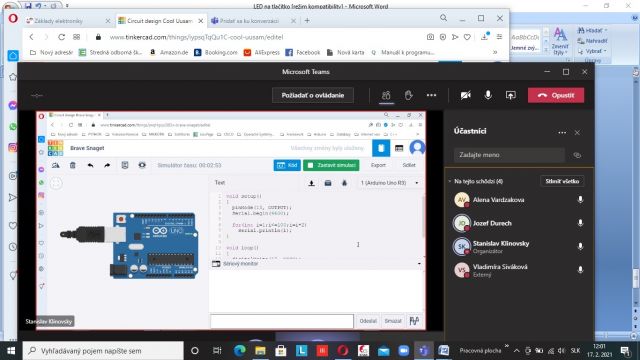Open Facebook bookmark
The image size is (640, 360).
pos(303,52)
